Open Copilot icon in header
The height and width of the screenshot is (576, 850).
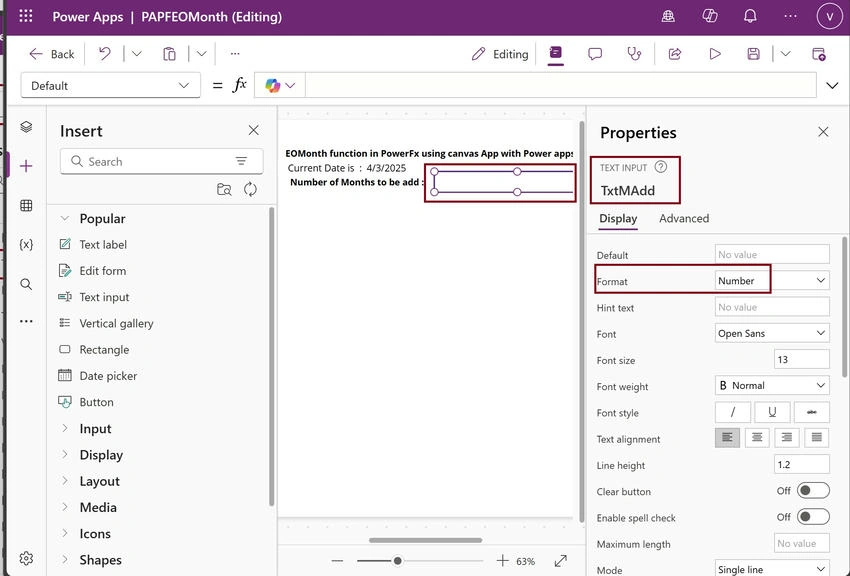[710, 16]
